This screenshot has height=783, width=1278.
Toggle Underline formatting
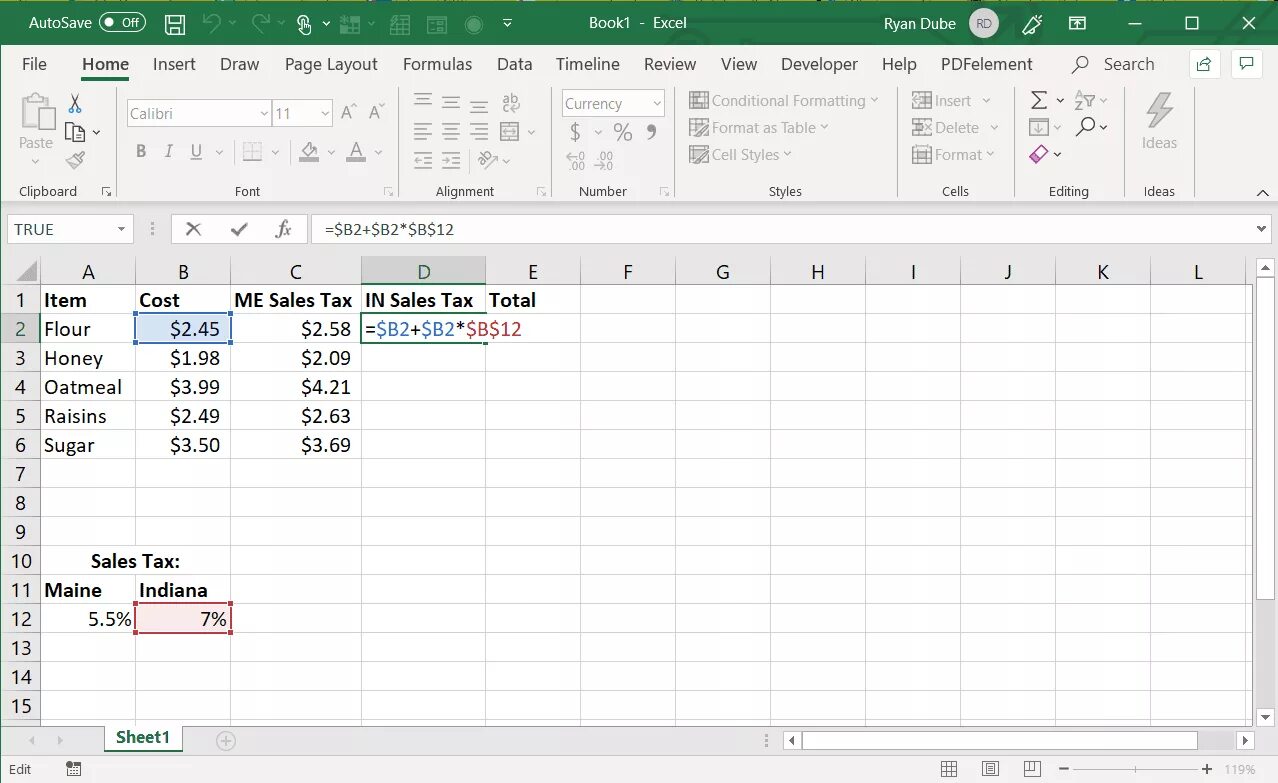pyautogui.click(x=195, y=152)
